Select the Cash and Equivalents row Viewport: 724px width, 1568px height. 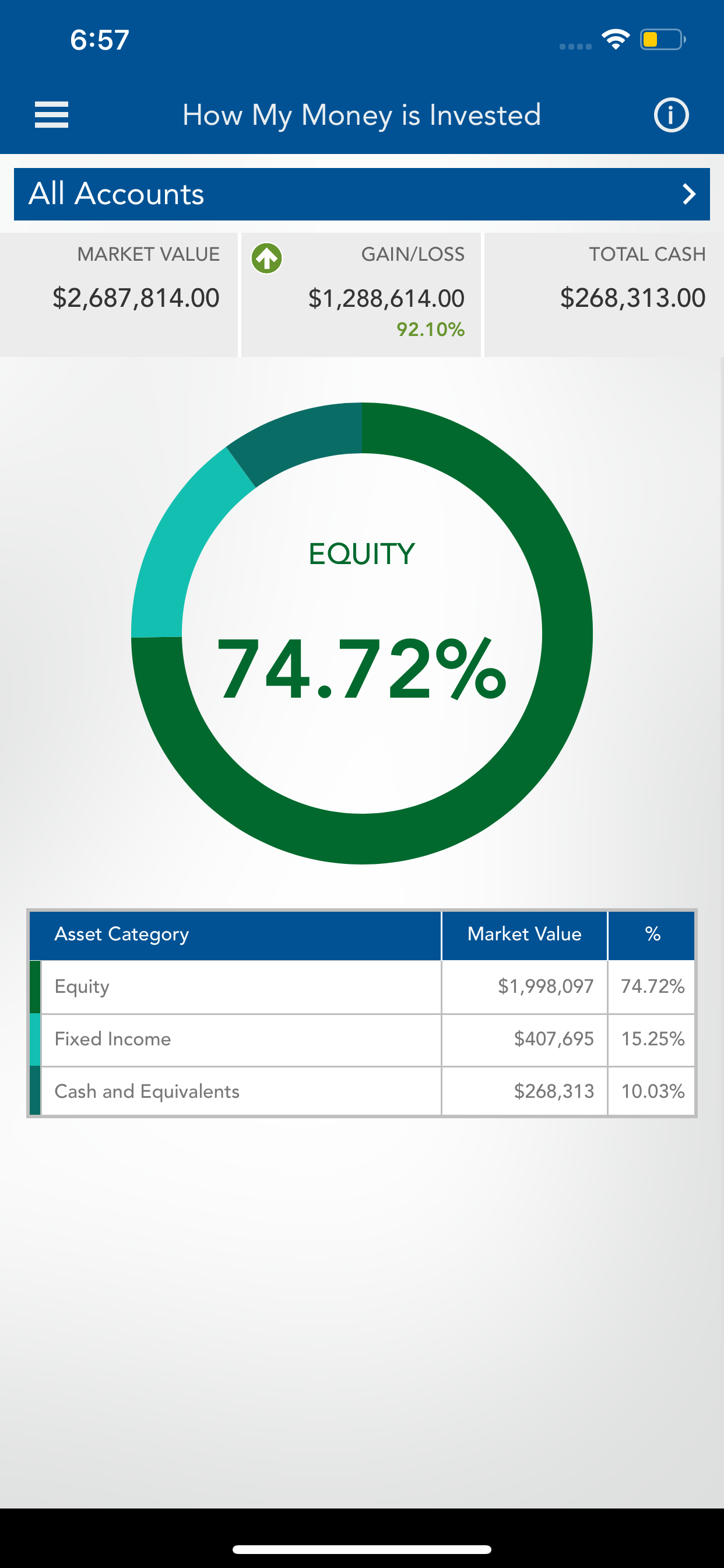pyautogui.click(x=362, y=1091)
